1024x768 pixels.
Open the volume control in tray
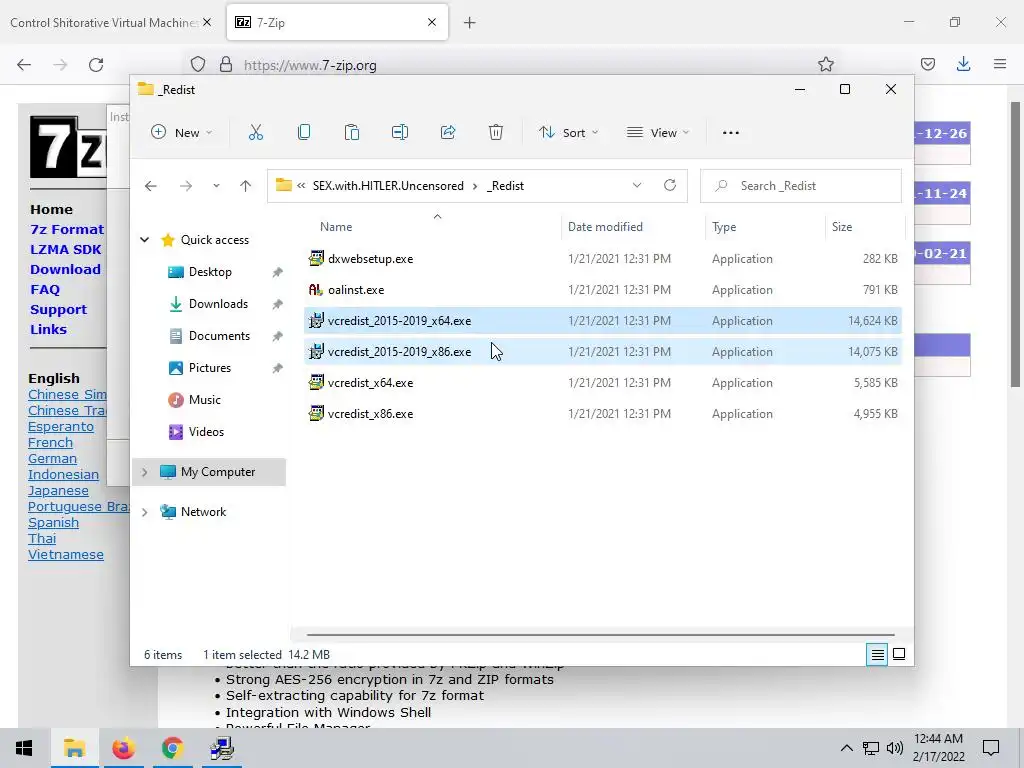click(895, 748)
